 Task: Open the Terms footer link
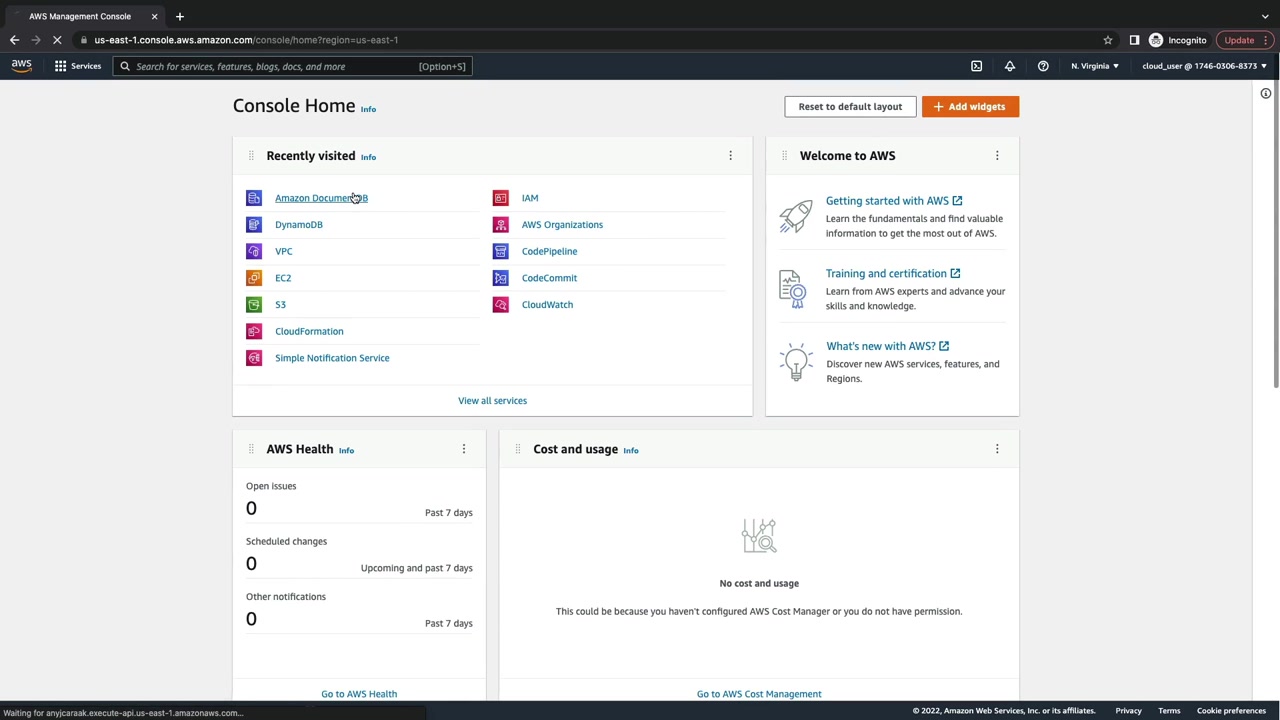[1169, 711]
